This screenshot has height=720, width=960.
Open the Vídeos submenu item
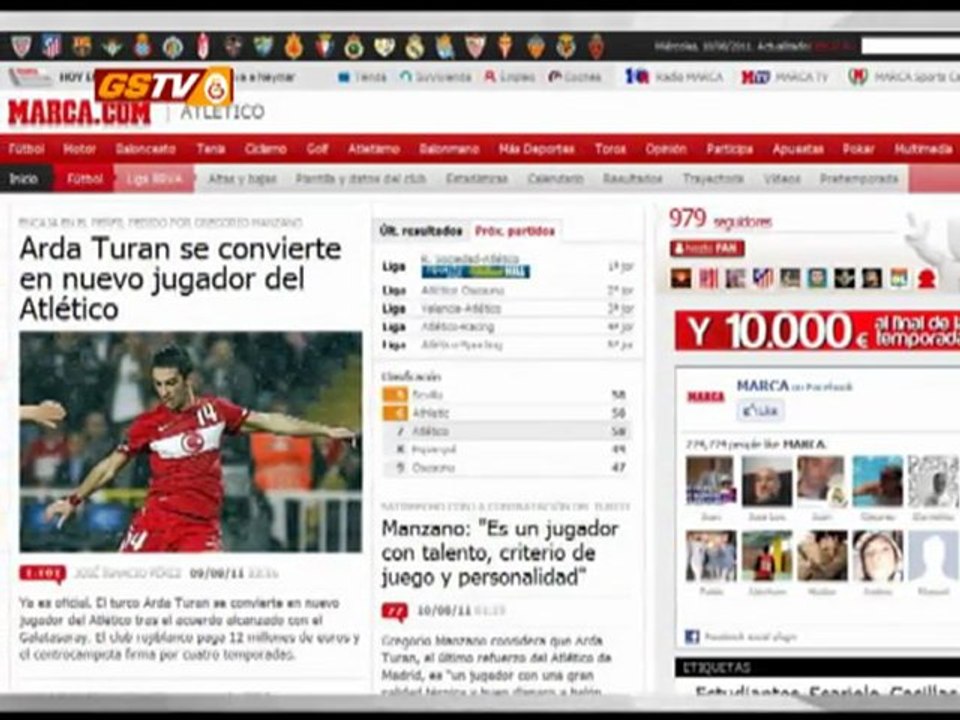[782, 179]
